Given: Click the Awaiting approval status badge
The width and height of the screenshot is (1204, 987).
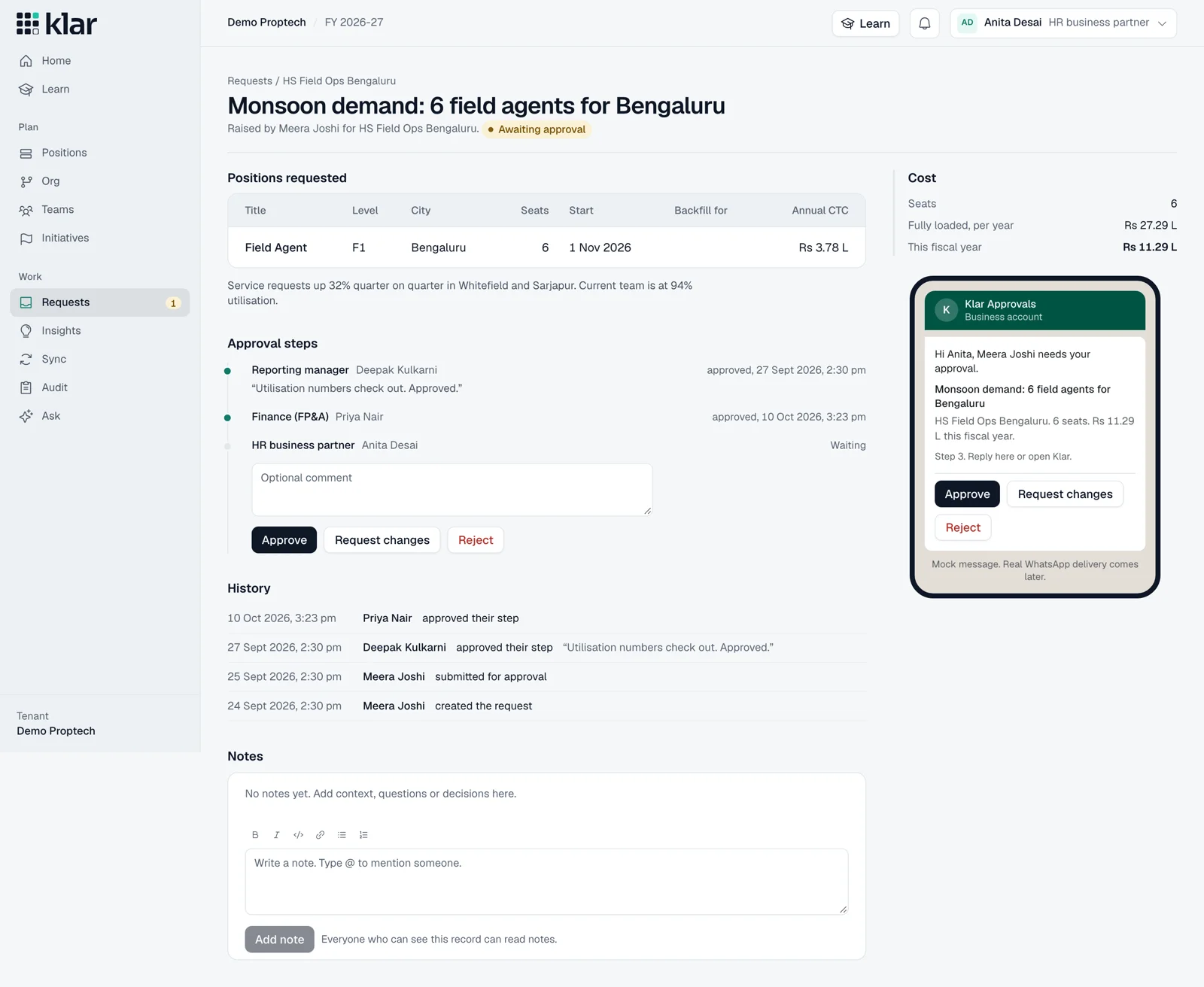Looking at the screenshot, I should click(537, 129).
